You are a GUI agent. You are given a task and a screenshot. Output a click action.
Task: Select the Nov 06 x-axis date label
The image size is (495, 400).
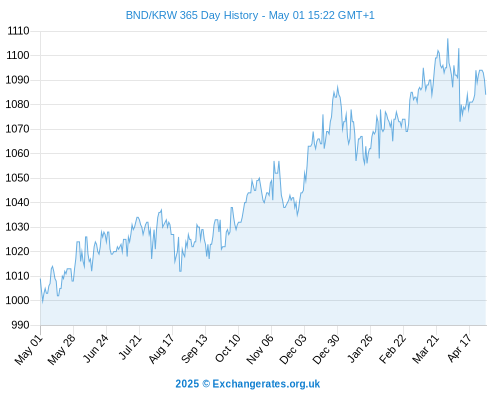pos(260,349)
